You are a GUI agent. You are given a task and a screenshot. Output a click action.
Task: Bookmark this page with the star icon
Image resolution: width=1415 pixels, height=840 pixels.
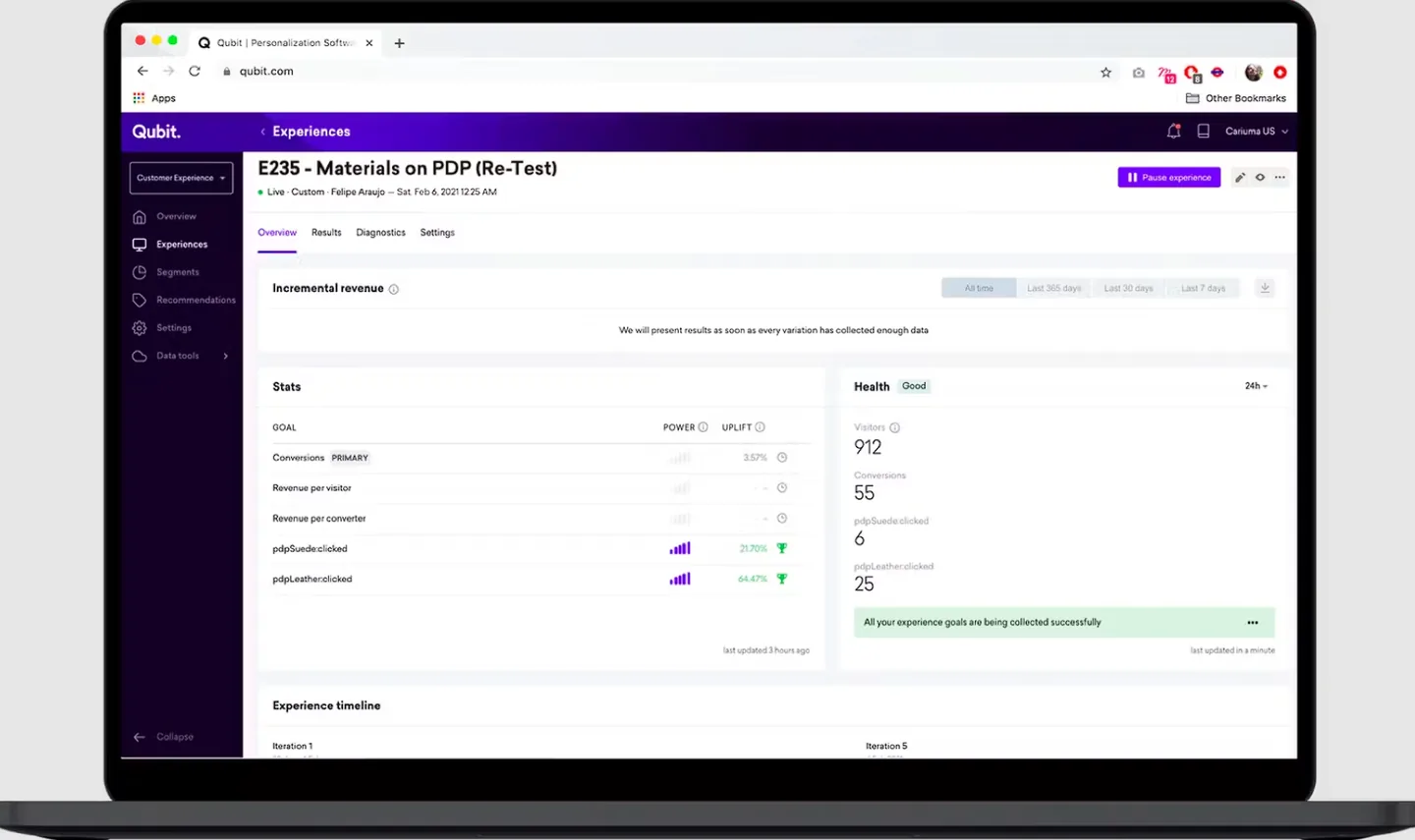pyautogui.click(x=1105, y=72)
